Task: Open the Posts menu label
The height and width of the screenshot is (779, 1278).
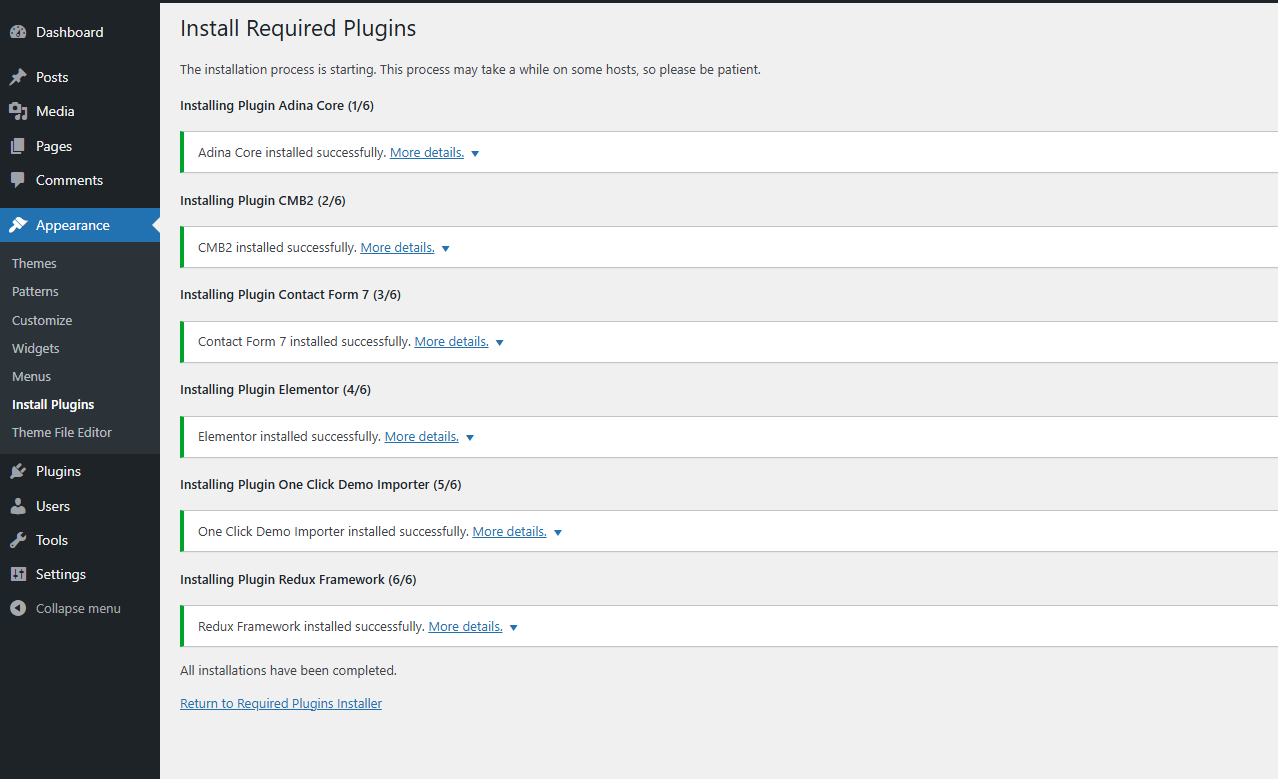Action: coord(52,77)
